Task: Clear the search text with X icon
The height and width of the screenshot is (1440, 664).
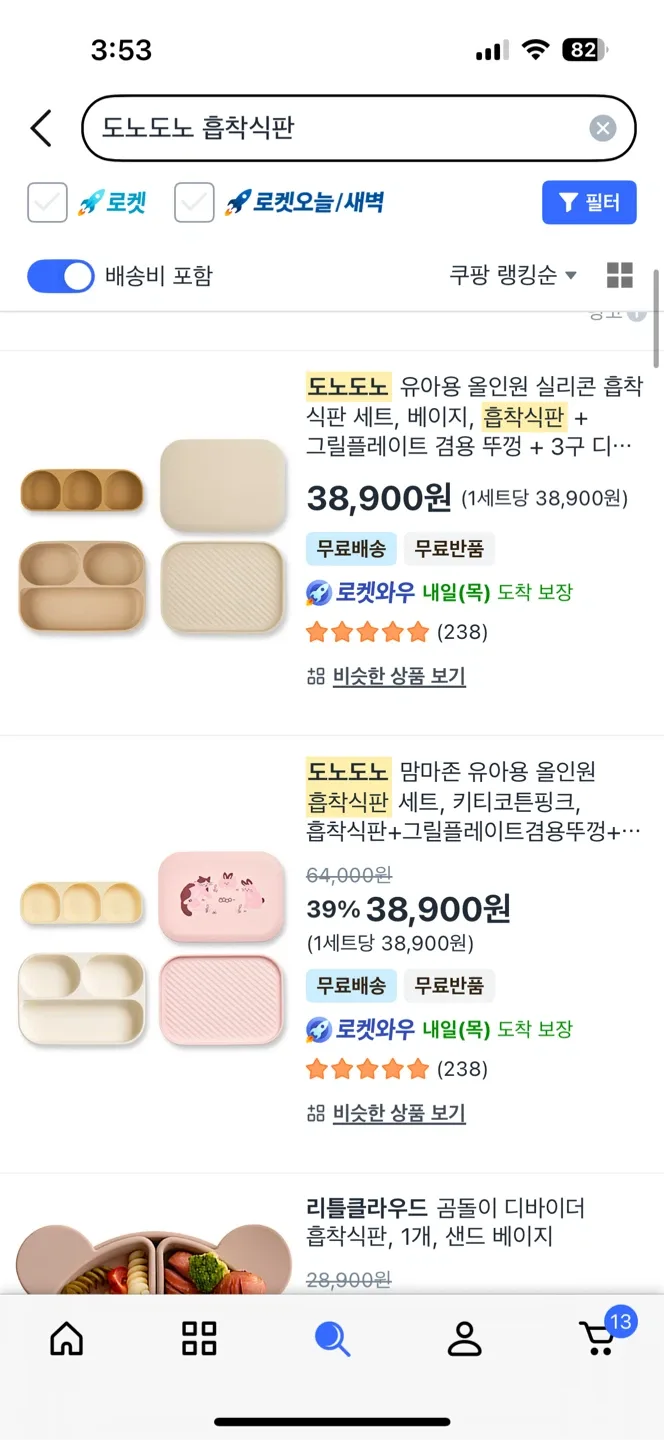Action: tap(602, 128)
